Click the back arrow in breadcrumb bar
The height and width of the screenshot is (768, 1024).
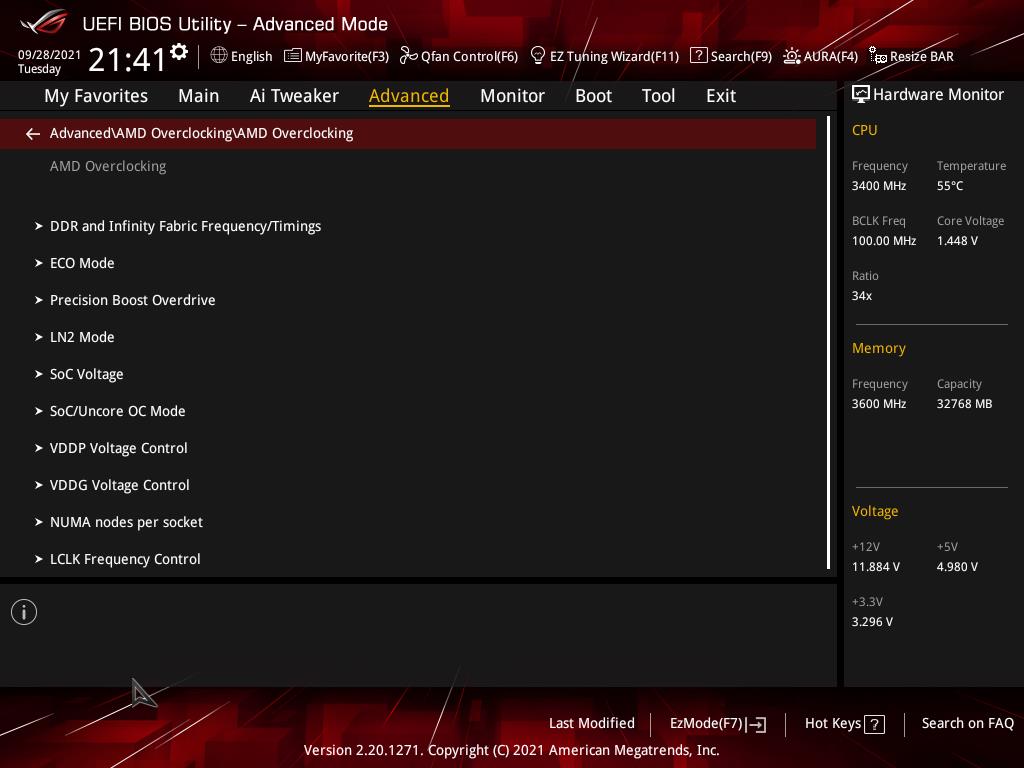[33, 134]
